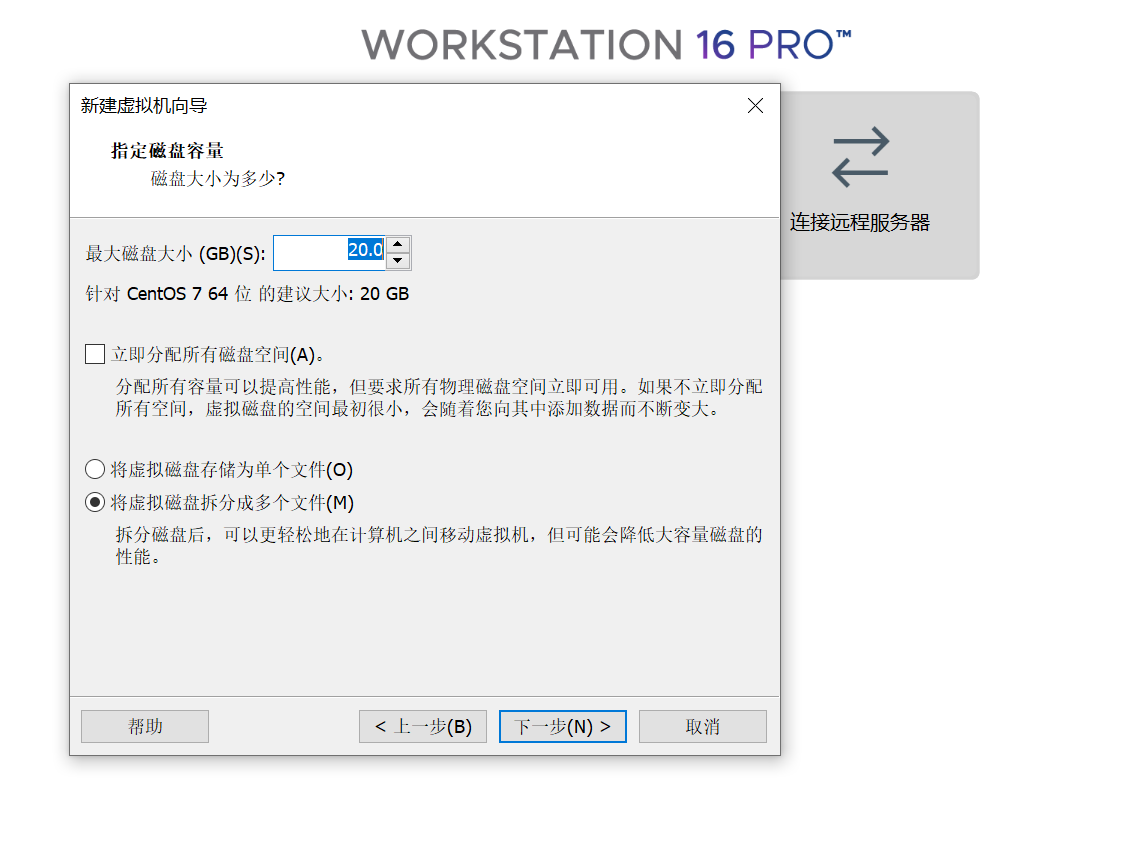Click the 连接远程服务器 label
The height and width of the screenshot is (867, 1128).
pos(860,222)
